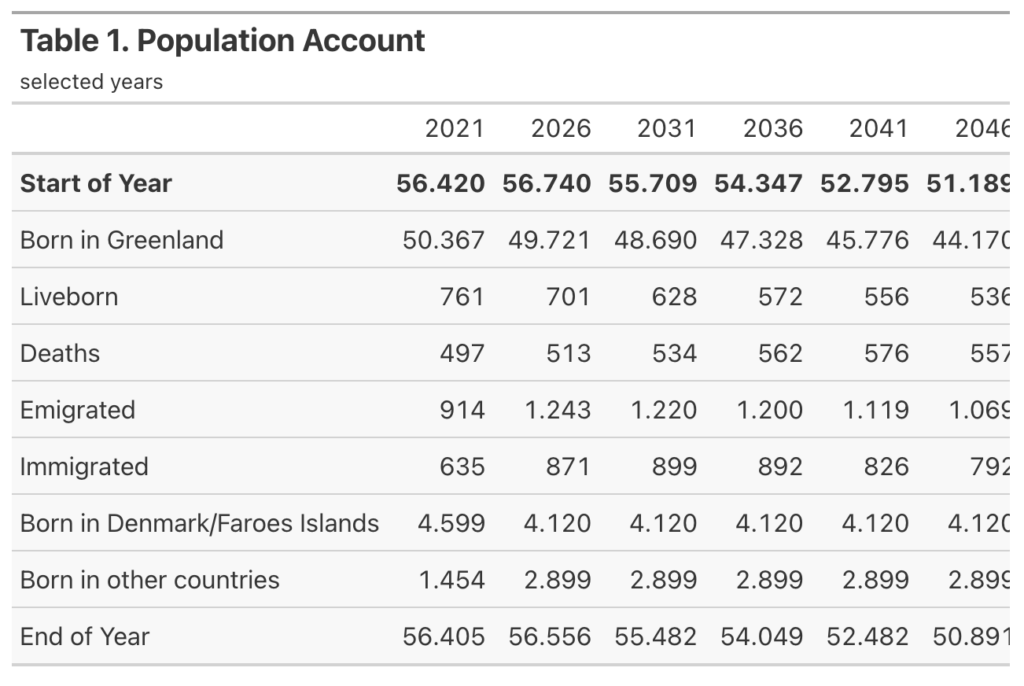Click the 761 Liveborn value for 2021
1024x686 pixels.
pos(462,297)
